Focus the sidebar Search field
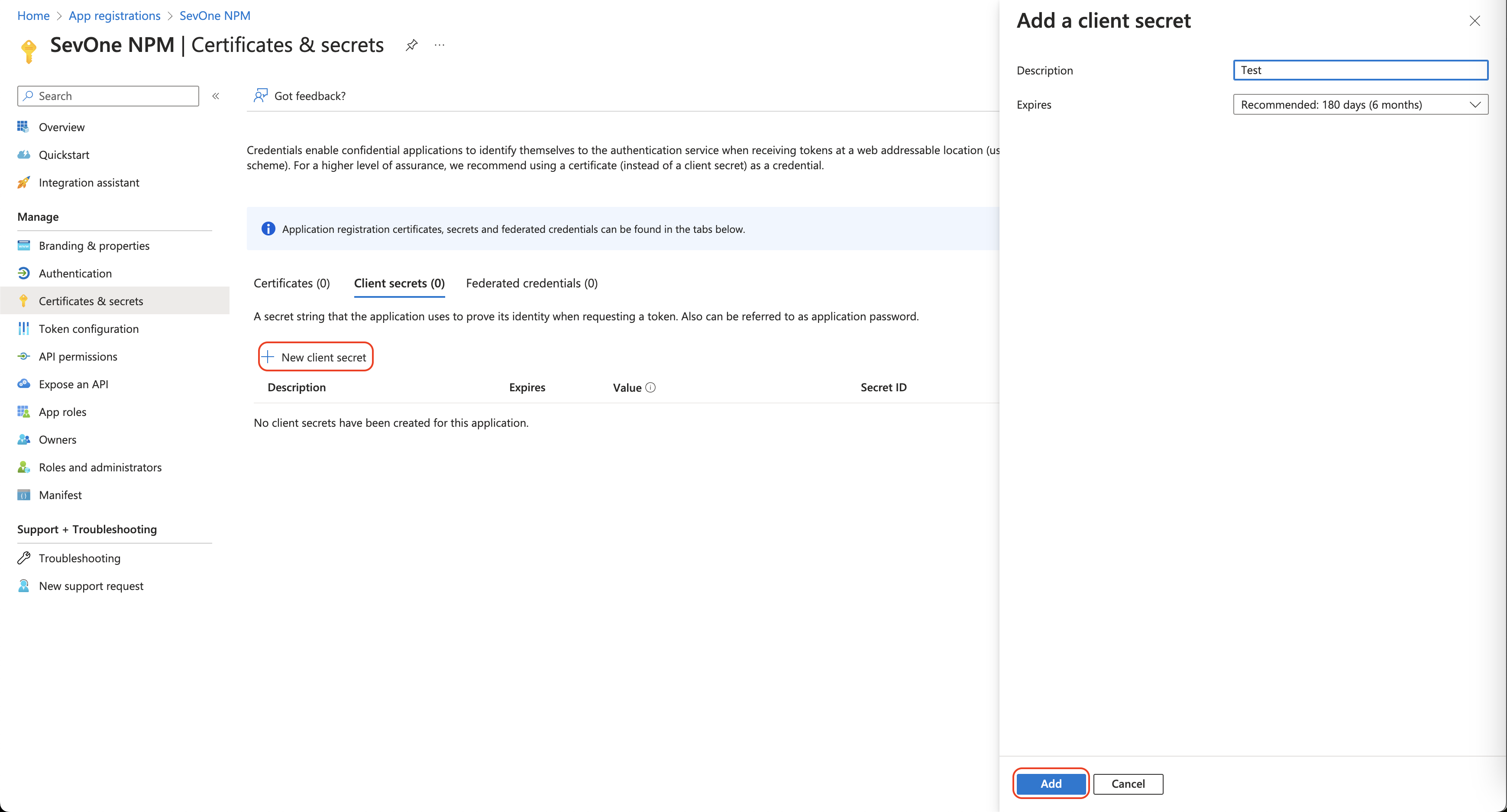 tap(108, 96)
